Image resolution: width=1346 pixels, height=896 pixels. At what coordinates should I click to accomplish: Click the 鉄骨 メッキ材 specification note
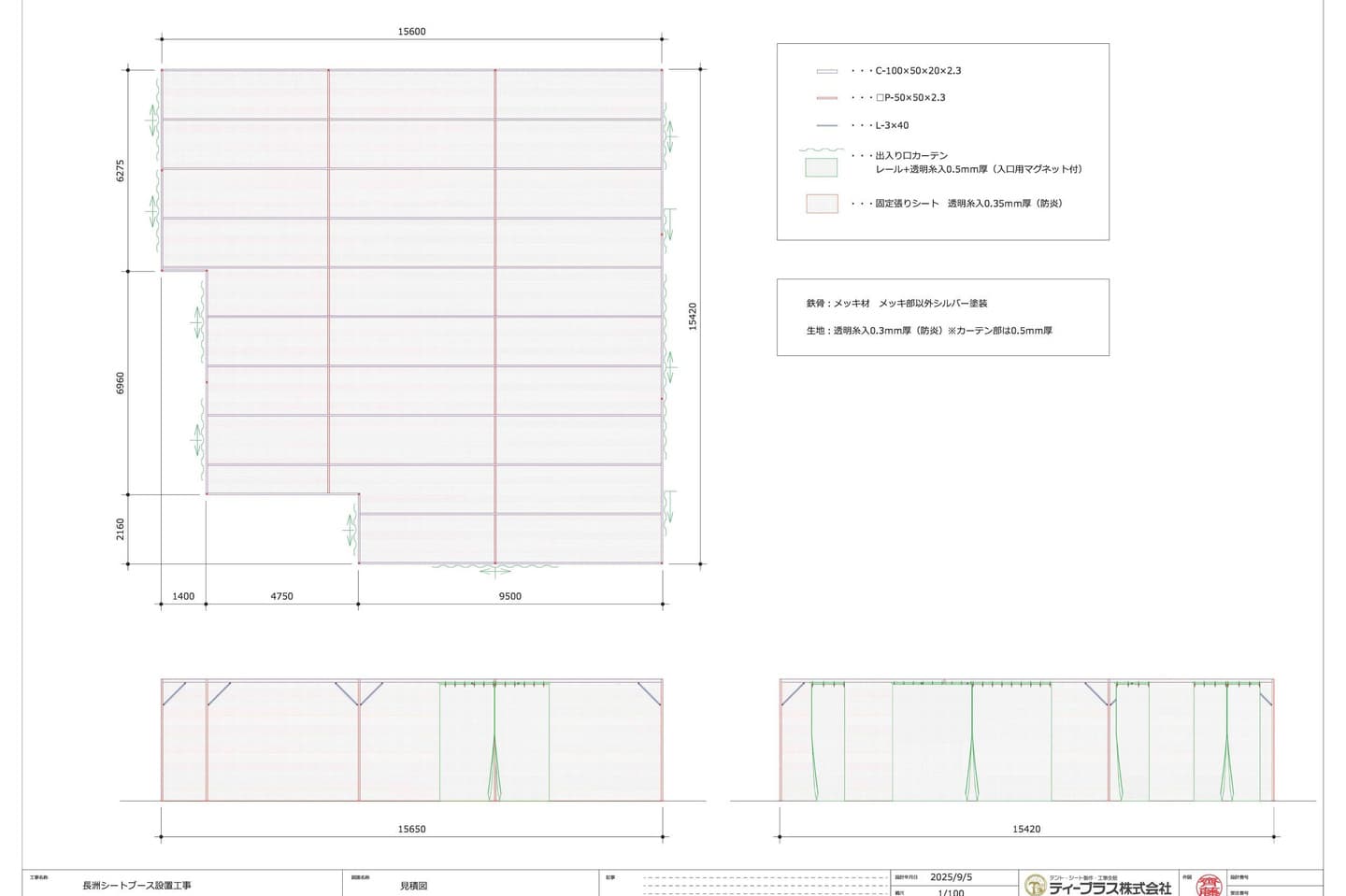(x=896, y=304)
